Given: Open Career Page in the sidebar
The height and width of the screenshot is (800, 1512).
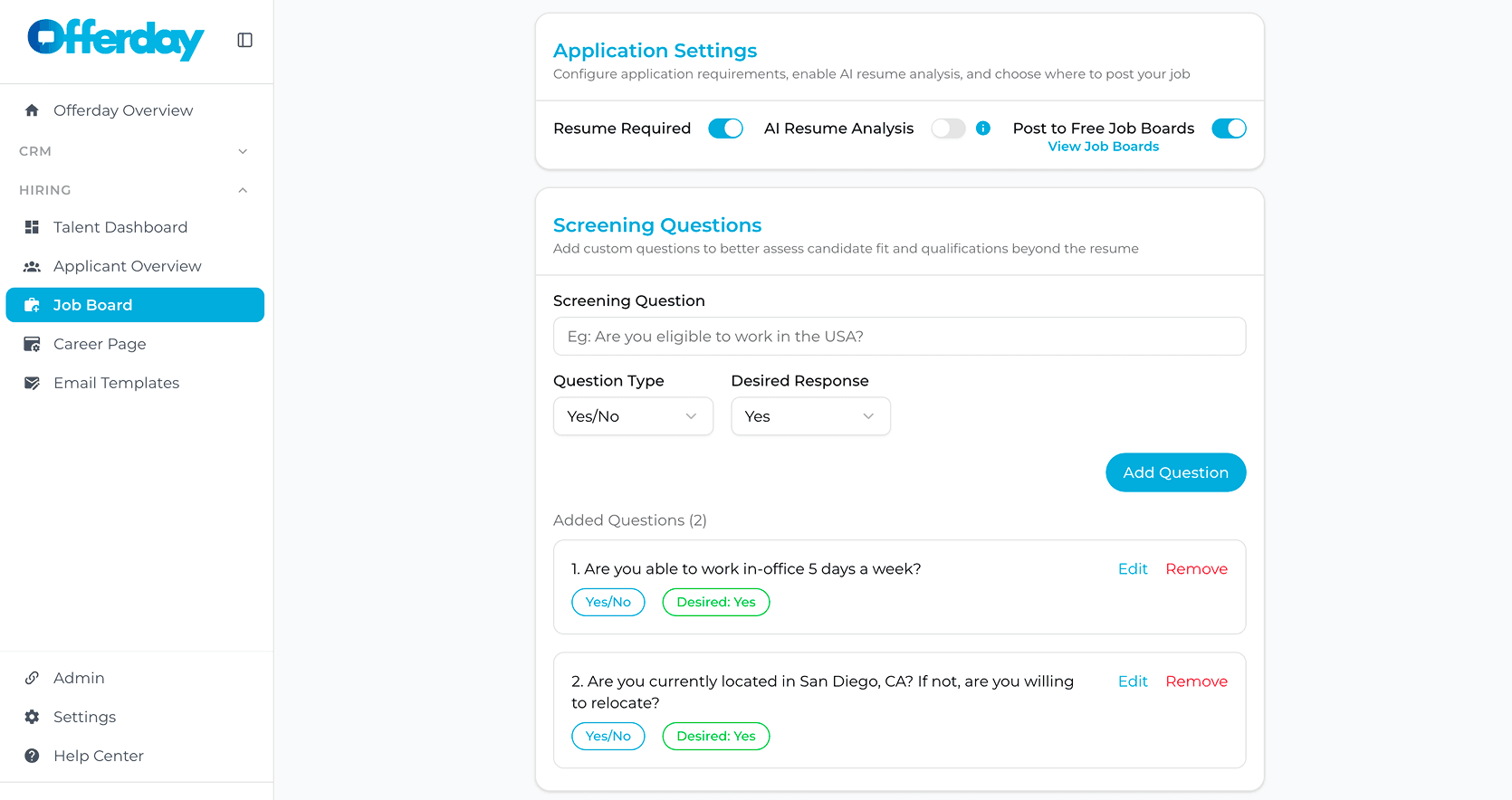Looking at the screenshot, I should click(x=135, y=344).
